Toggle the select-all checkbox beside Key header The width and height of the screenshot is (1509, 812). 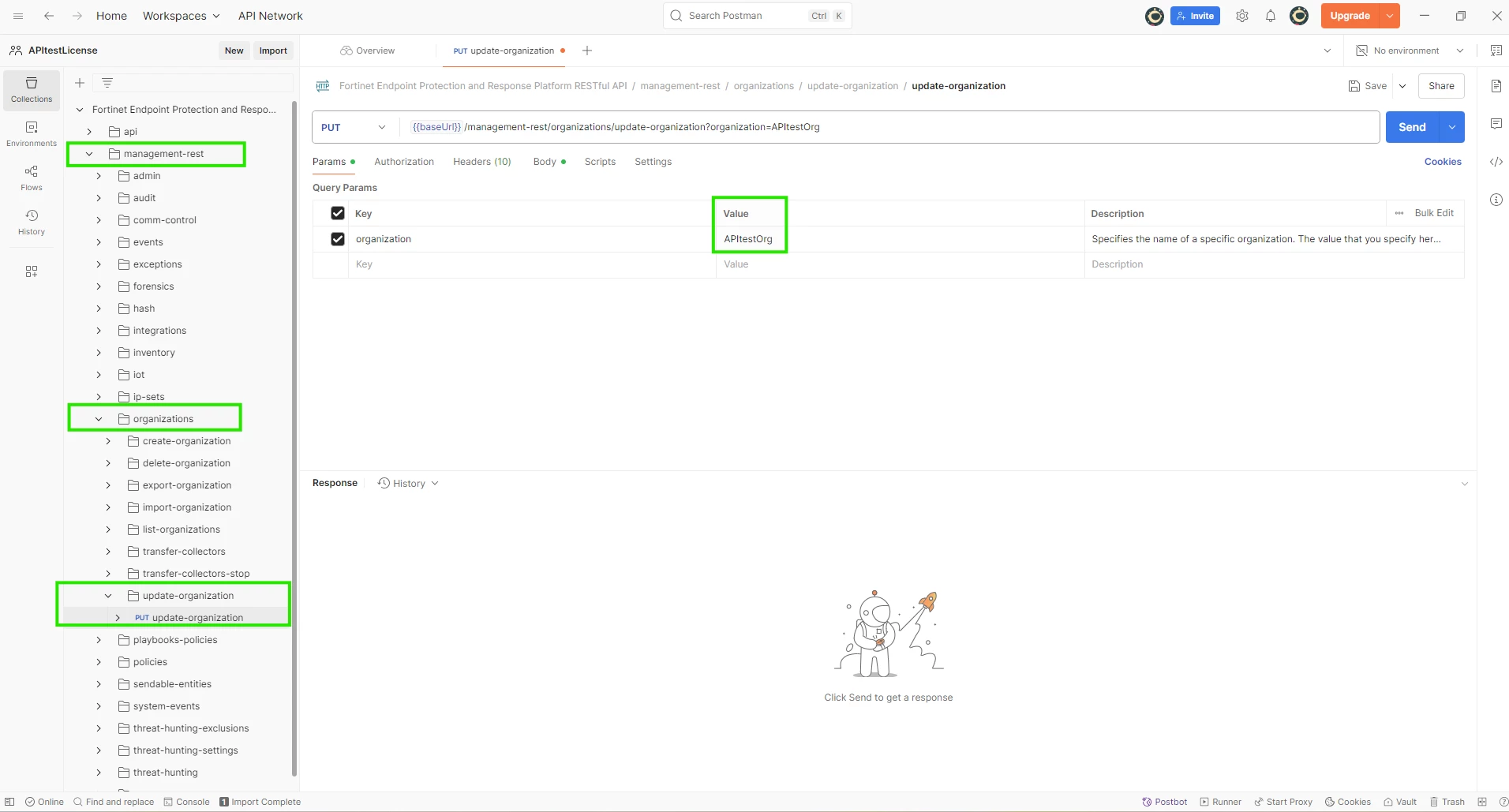tap(338, 213)
